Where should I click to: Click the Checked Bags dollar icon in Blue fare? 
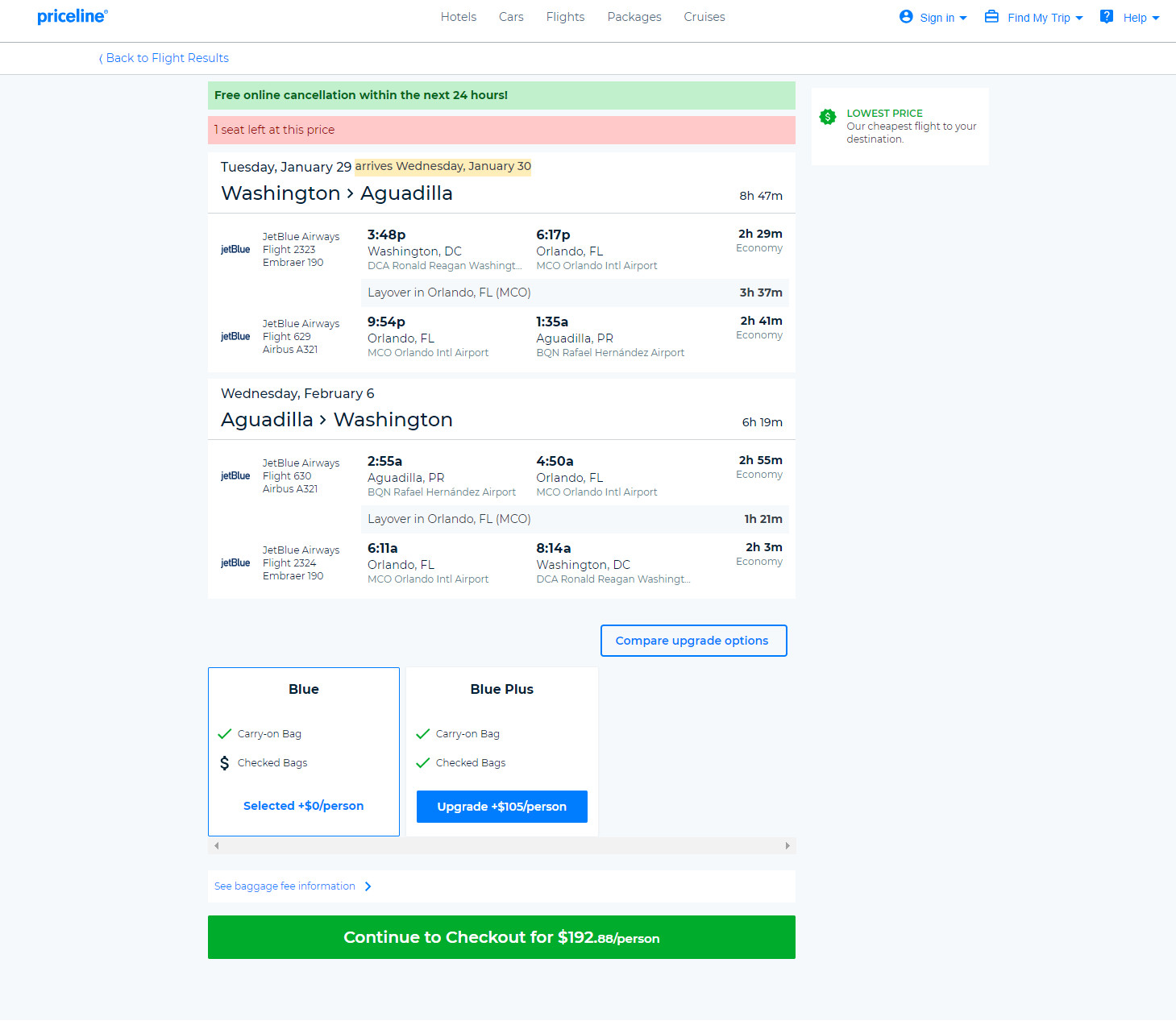(x=225, y=763)
